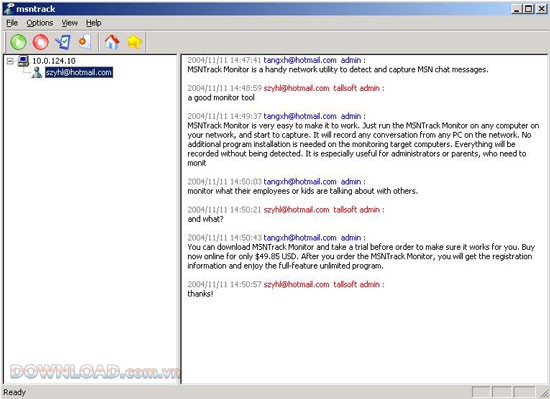Click the yellow star toolbar icon

coord(134,42)
